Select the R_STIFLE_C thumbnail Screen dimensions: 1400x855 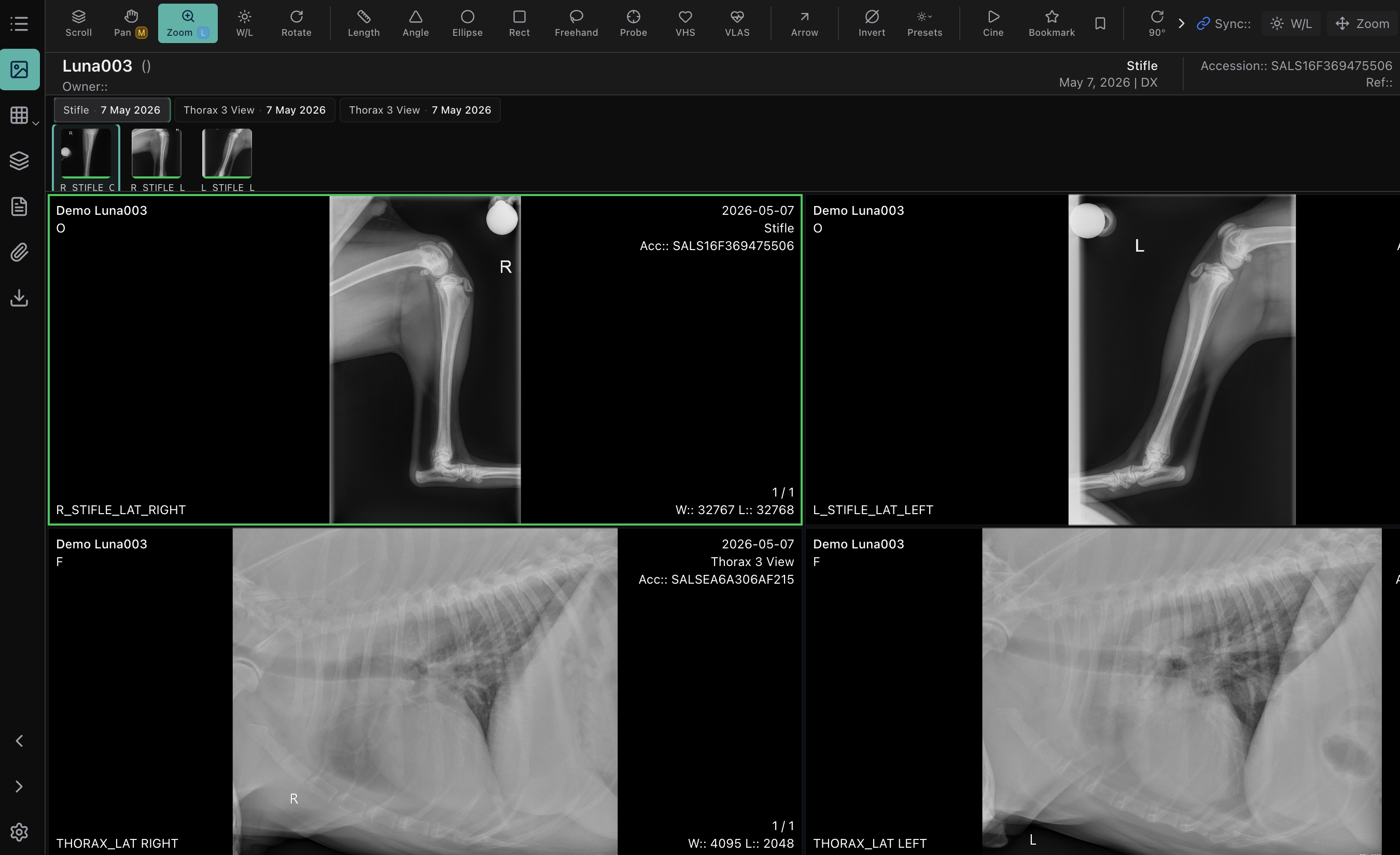87,159
